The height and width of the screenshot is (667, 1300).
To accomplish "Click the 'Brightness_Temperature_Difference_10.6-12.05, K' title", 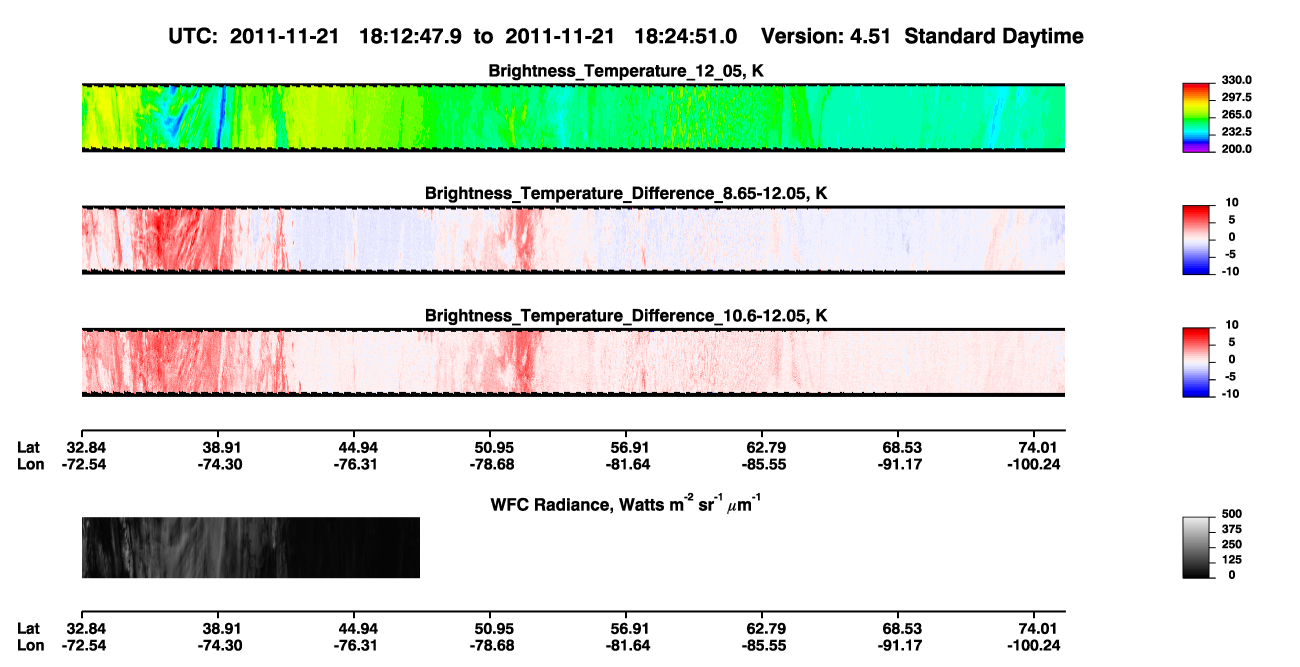I will point(626,315).
